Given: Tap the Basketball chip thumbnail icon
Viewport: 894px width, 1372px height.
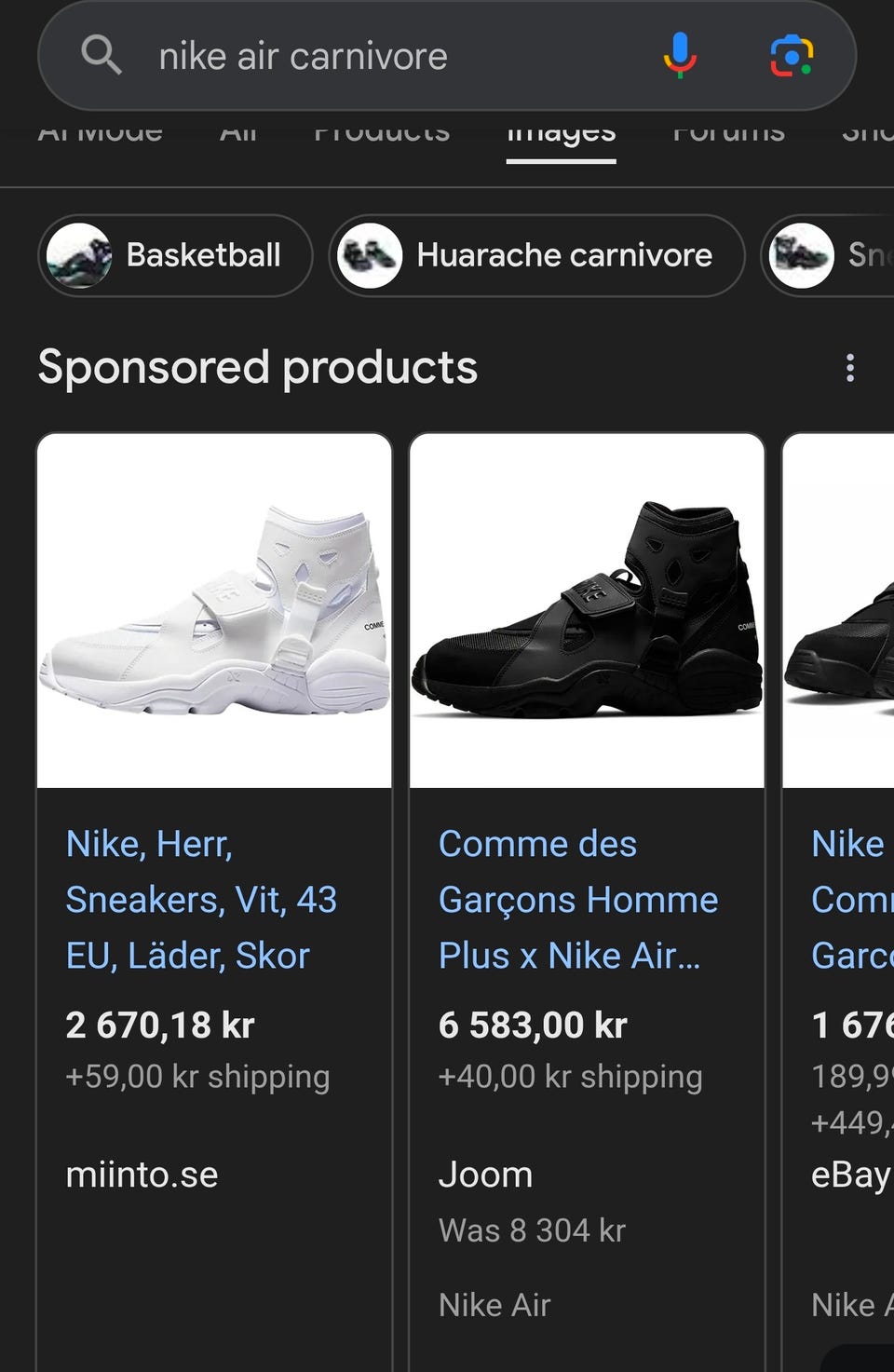Looking at the screenshot, I should [x=79, y=255].
